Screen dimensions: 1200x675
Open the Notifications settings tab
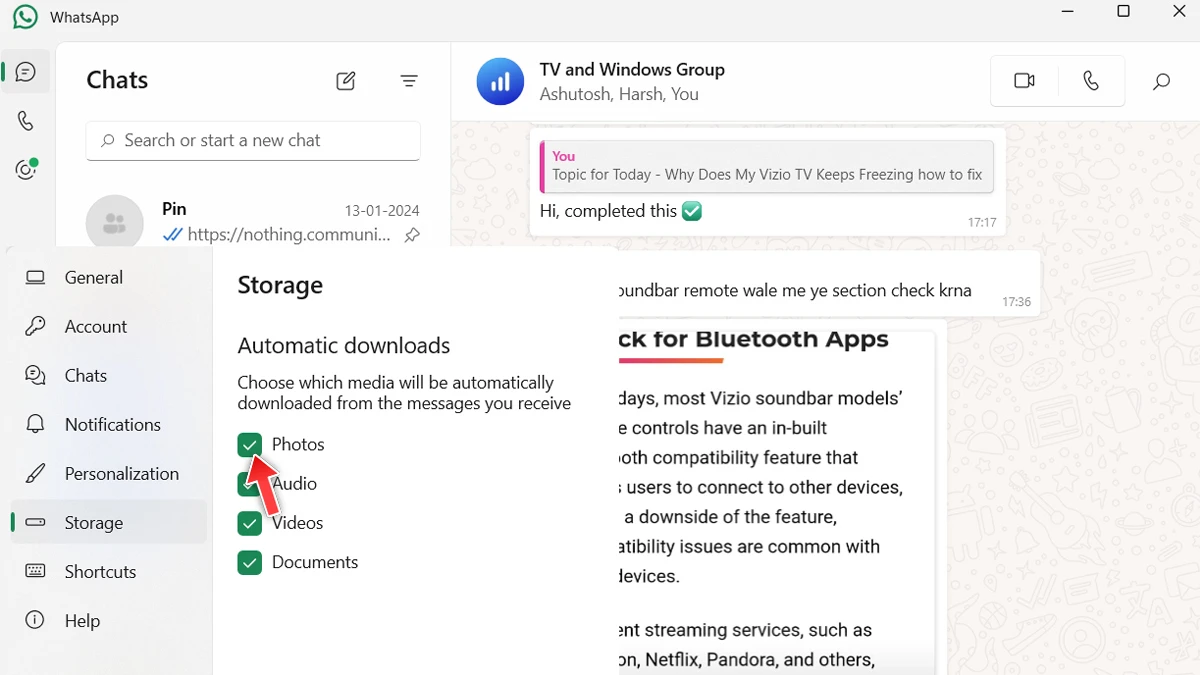click(x=108, y=425)
